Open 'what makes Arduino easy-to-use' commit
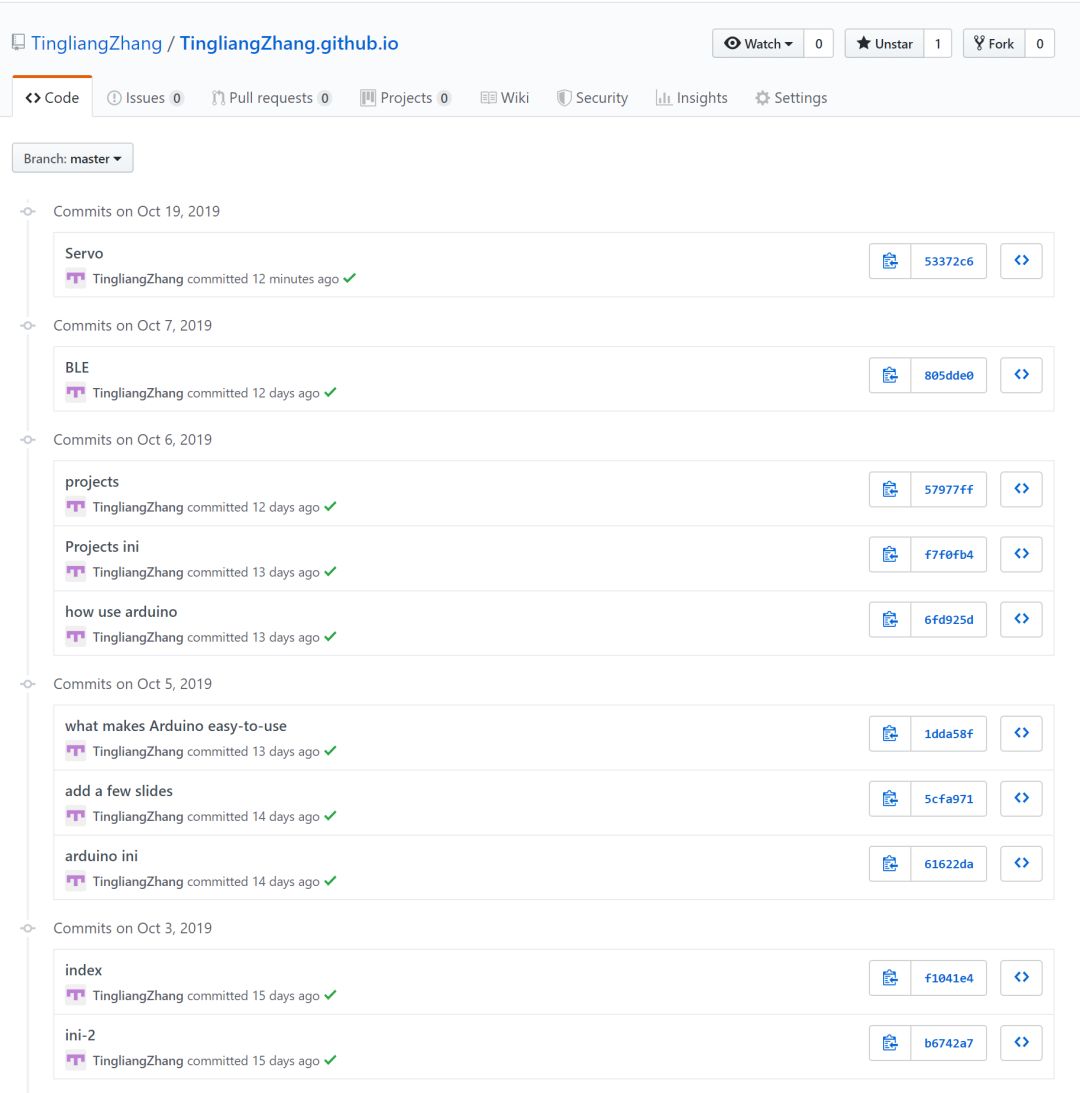 click(176, 726)
